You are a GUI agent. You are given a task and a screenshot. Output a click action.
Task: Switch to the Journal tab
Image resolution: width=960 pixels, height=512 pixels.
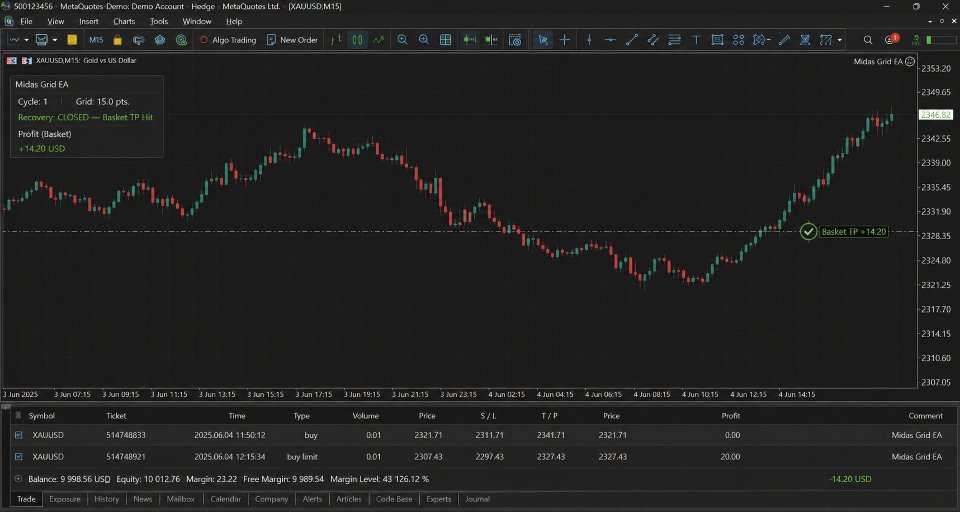(478, 499)
